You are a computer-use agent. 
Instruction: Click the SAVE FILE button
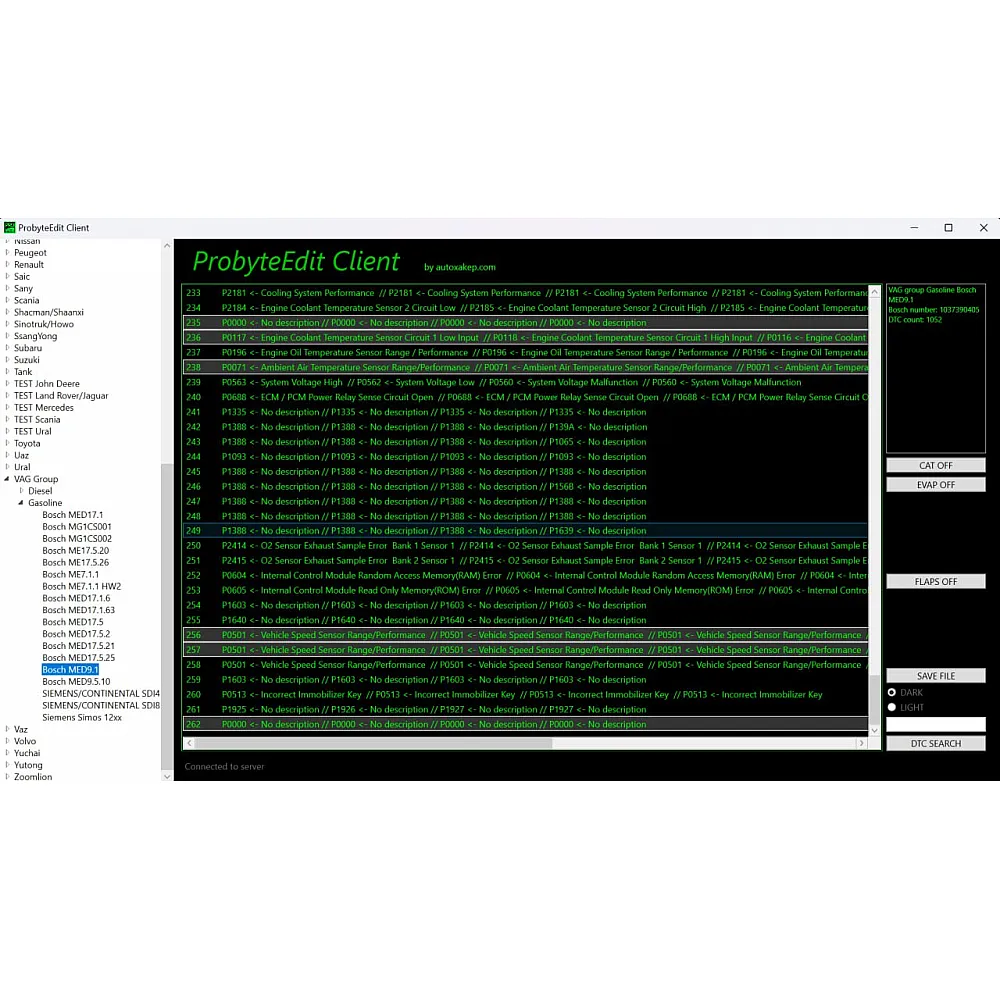(935, 676)
